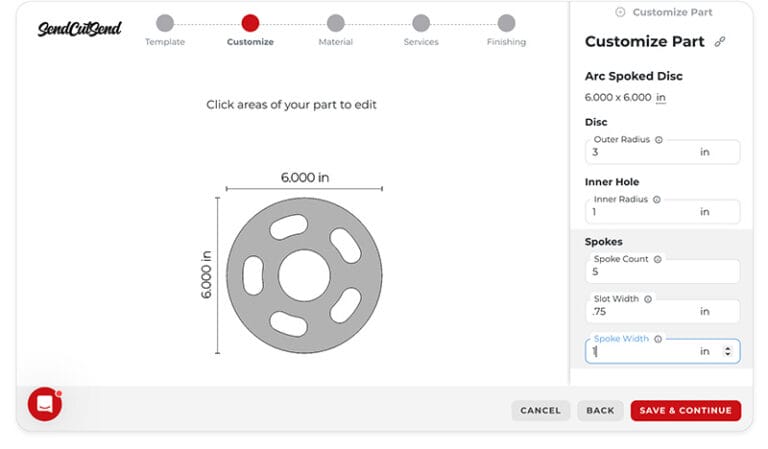Screen dimensions: 768x449
Task: Click the Spoke Width stepper arrows
Action: pos(727,351)
